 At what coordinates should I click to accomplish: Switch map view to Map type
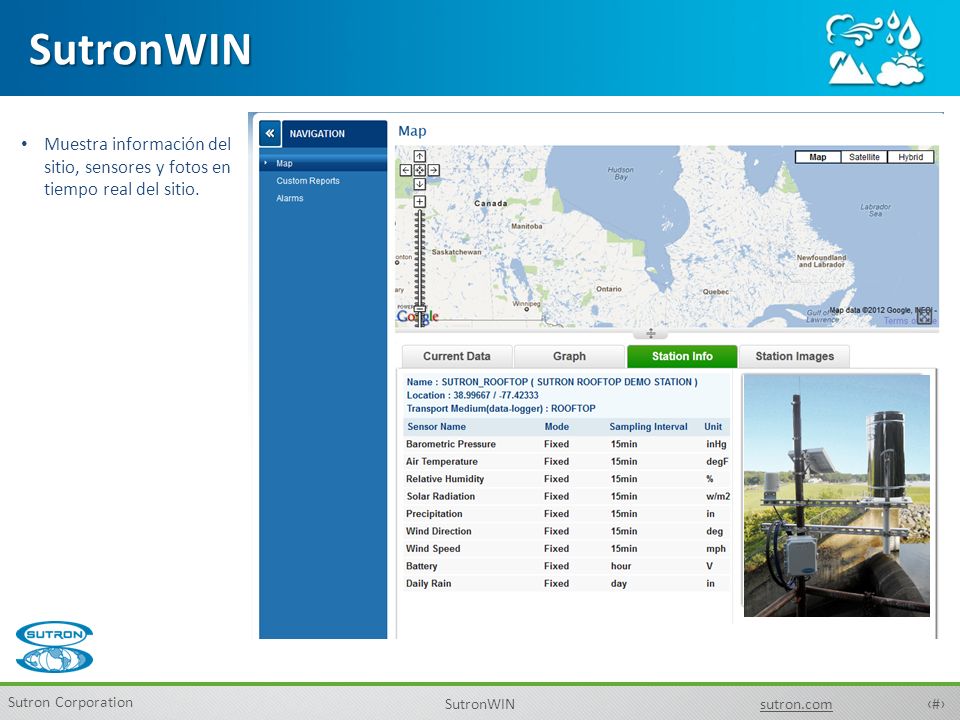click(x=818, y=157)
